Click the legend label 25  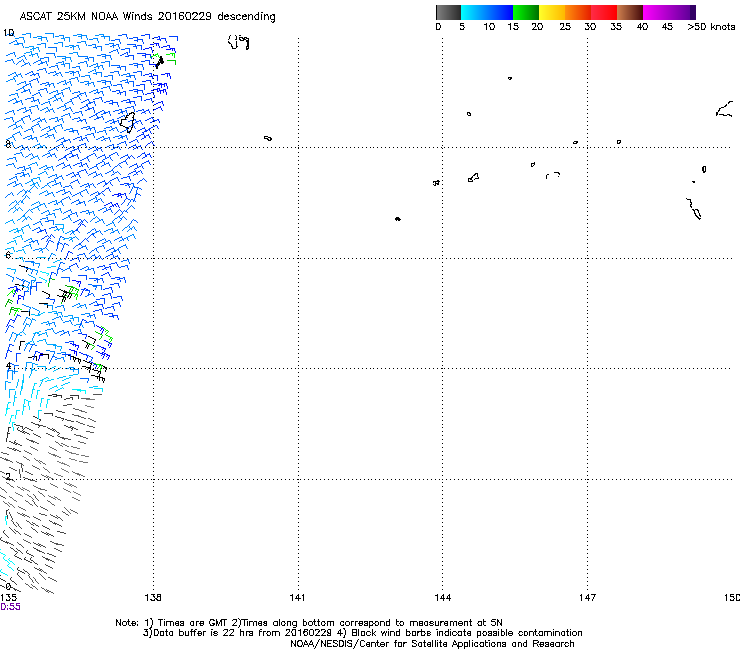pos(565,26)
